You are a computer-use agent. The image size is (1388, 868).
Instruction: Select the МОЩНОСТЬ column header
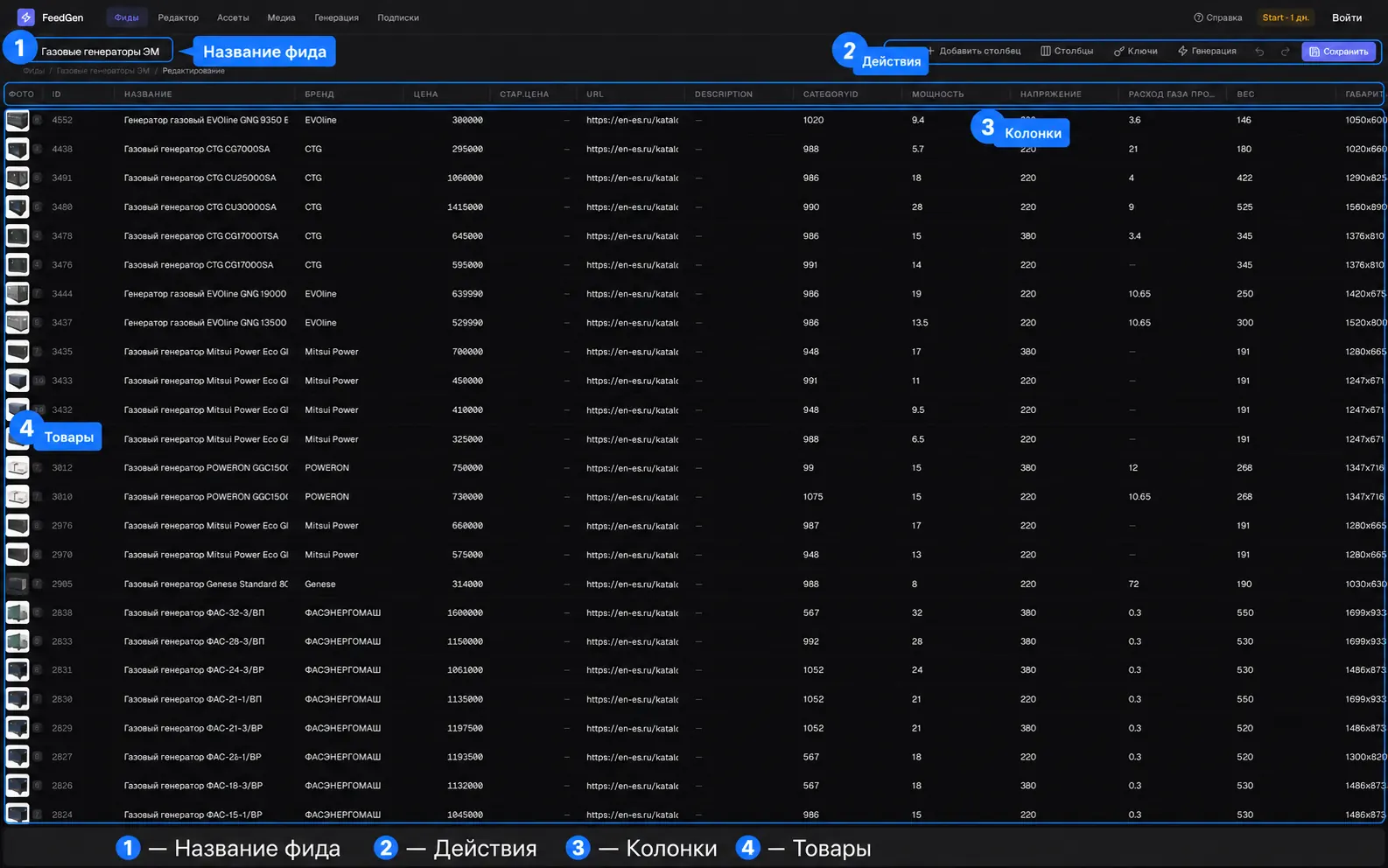[x=937, y=94]
